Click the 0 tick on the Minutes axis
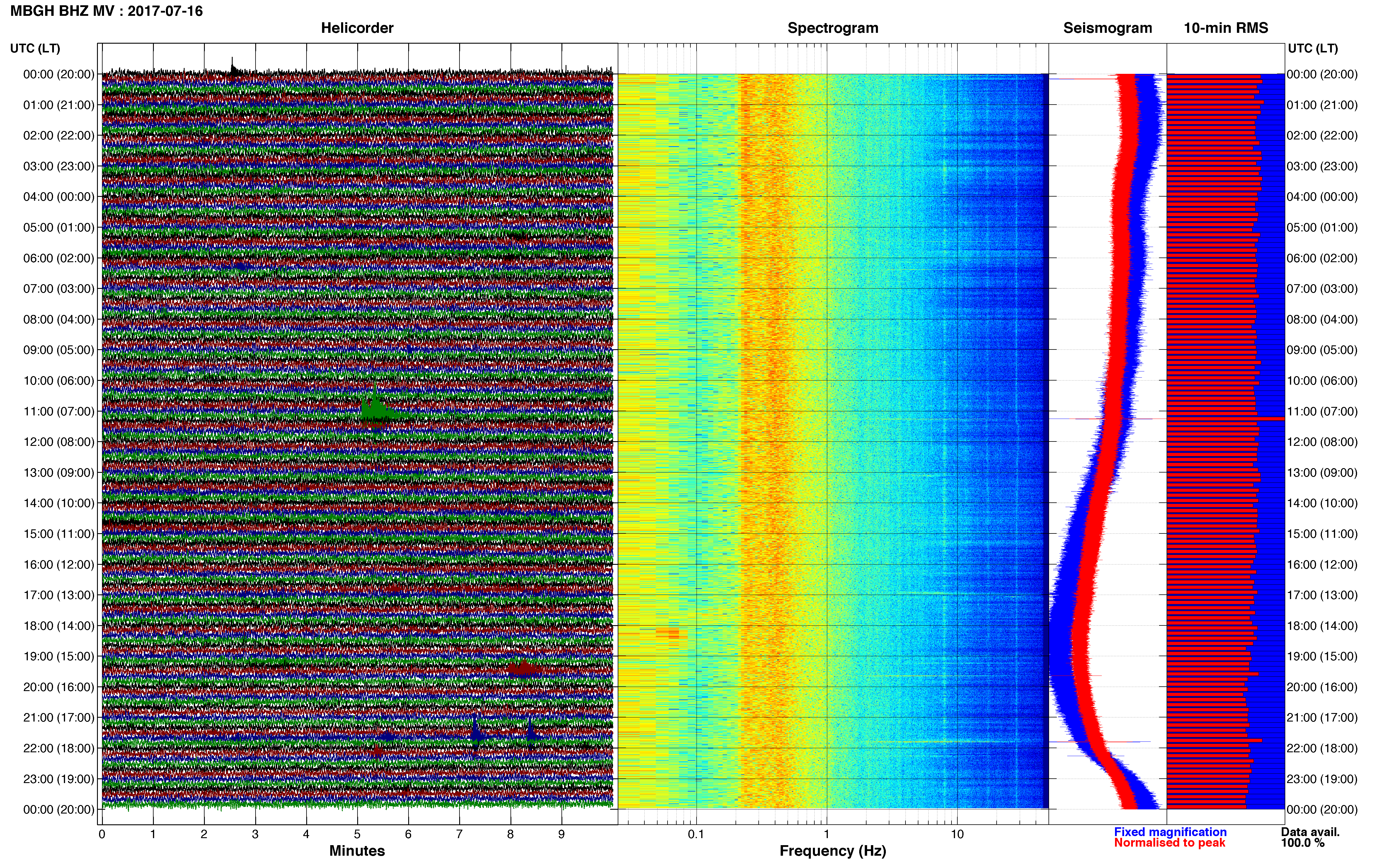This screenshot has height=868, width=1389. coord(102,835)
